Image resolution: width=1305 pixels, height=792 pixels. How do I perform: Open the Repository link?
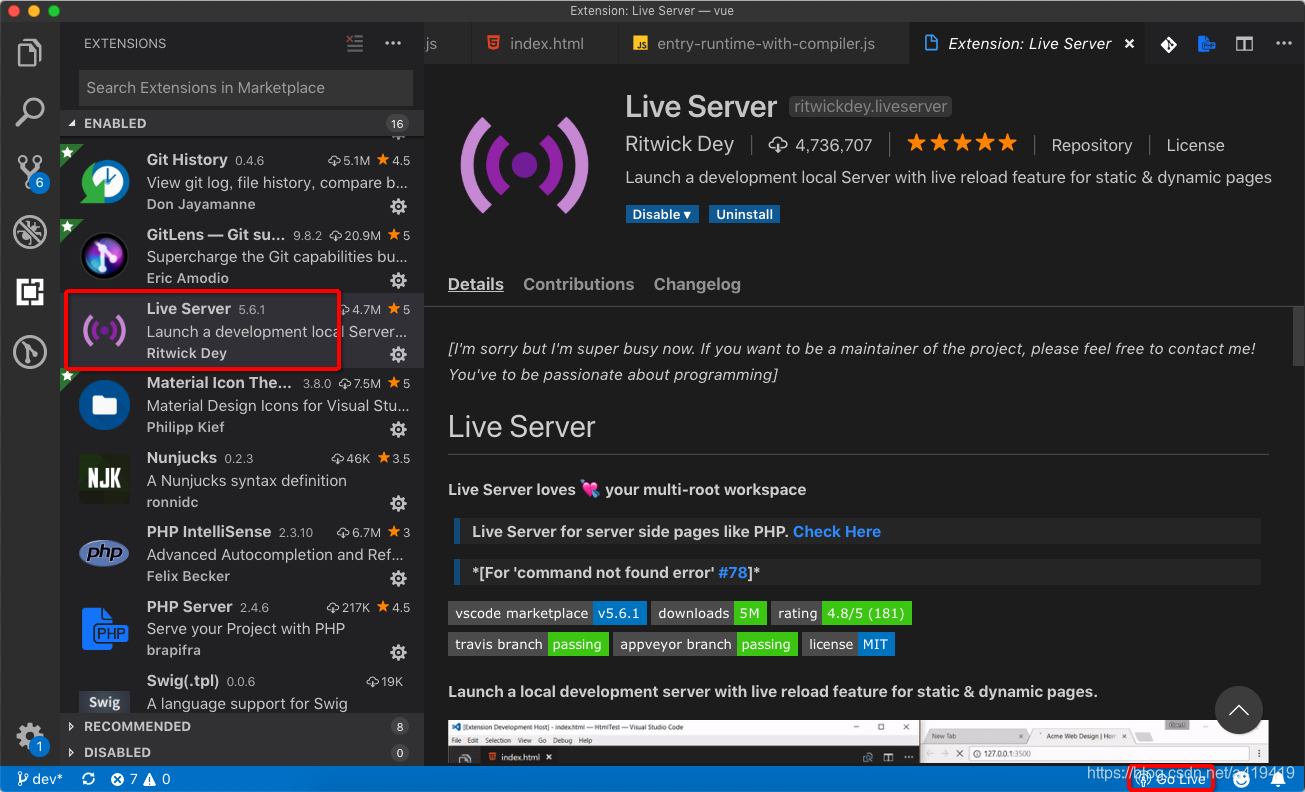(x=1092, y=145)
